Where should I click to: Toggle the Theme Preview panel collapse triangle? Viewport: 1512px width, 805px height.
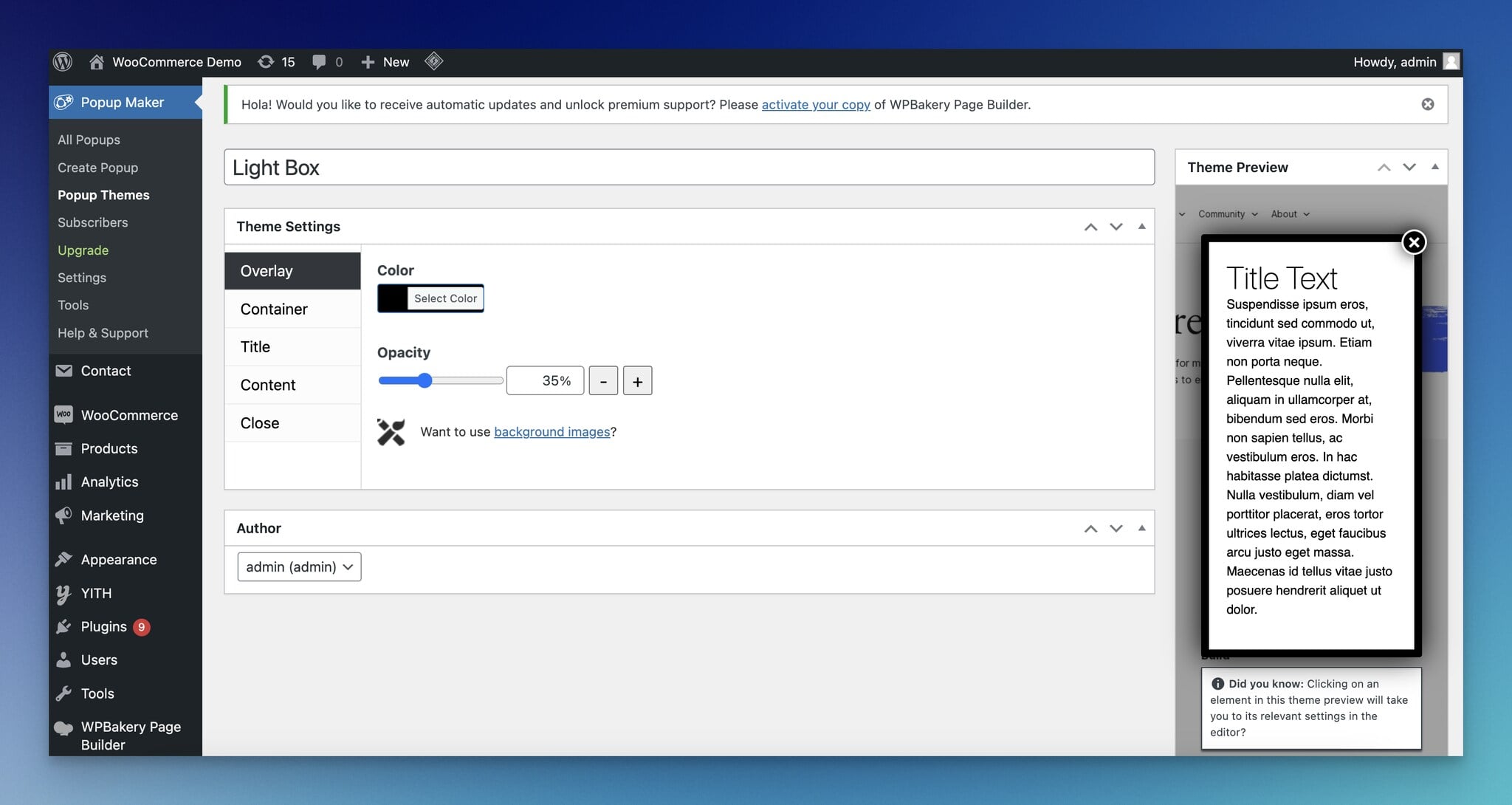click(x=1435, y=167)
